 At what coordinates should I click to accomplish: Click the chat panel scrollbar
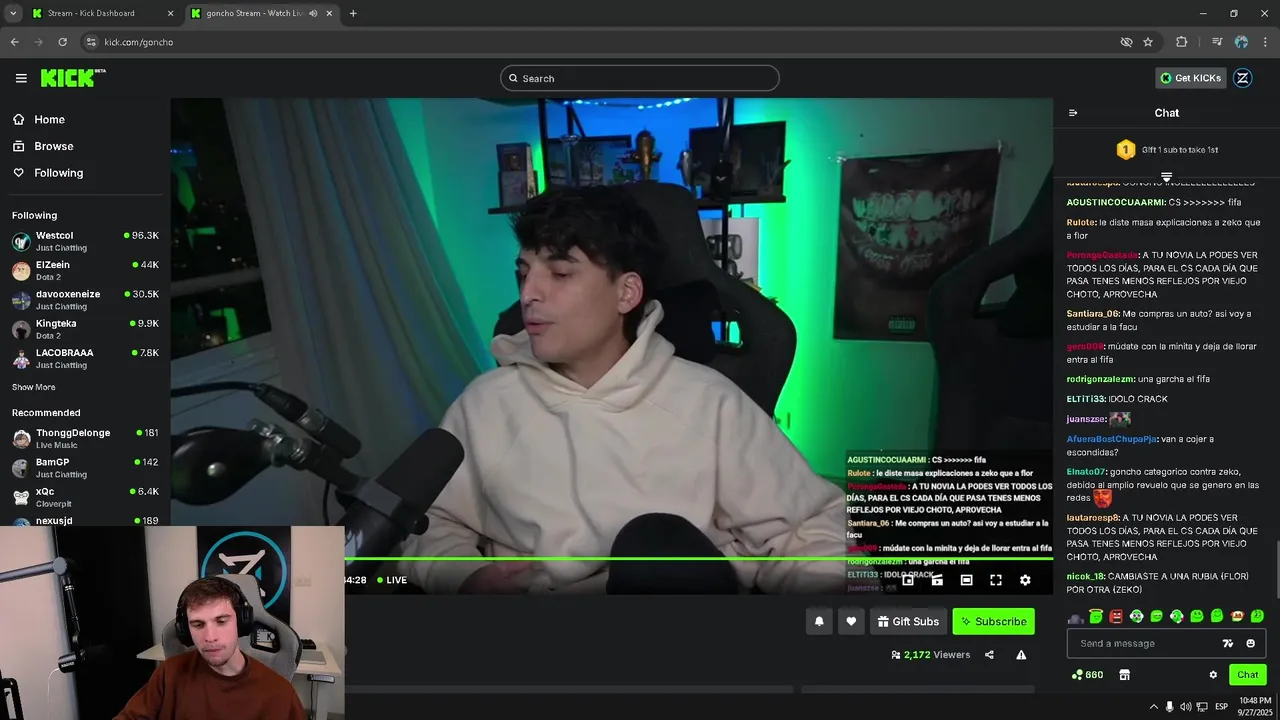[x=1276, y=570]
